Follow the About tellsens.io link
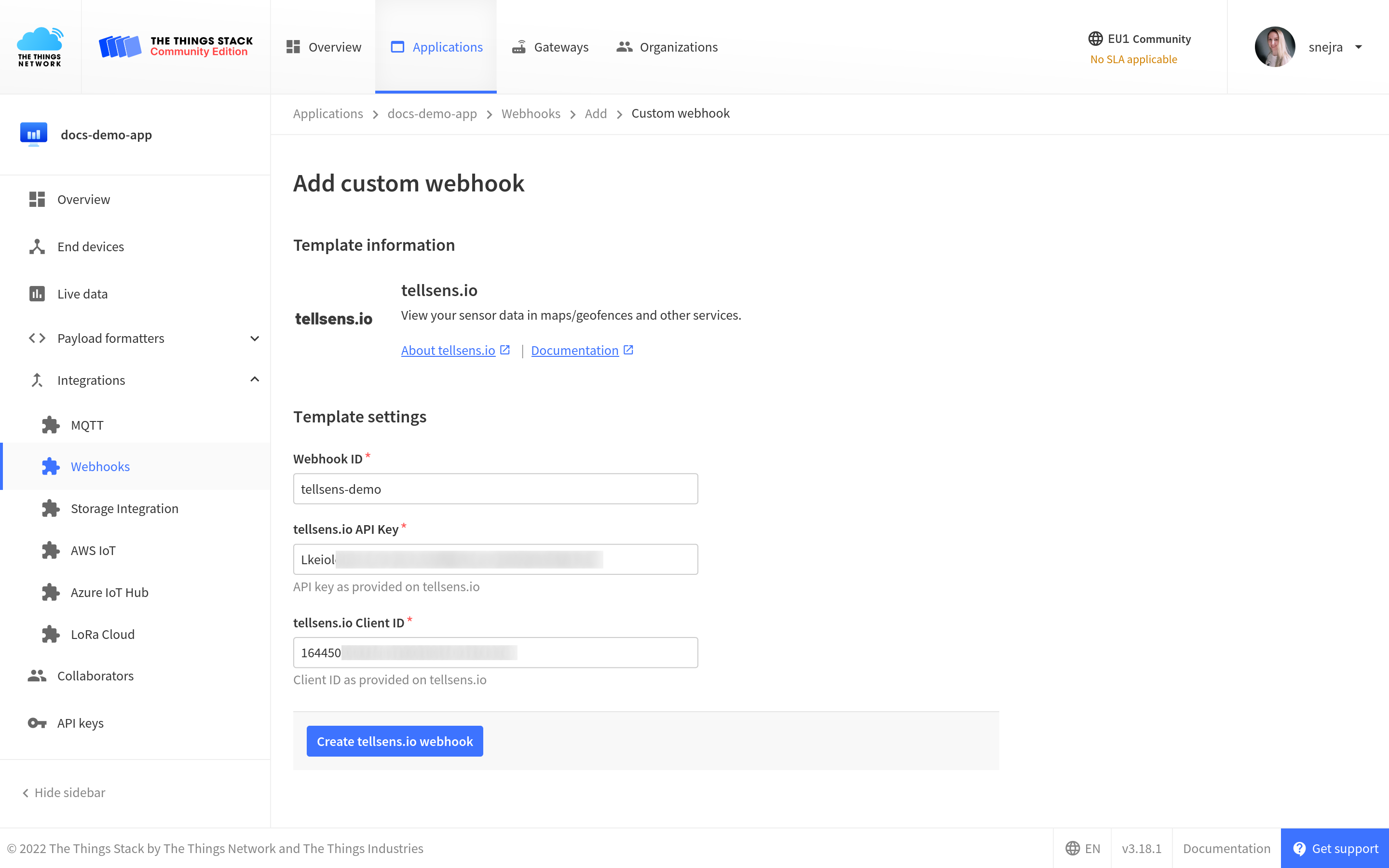The width and height of the screenshot is (1389, 868). [x=448, y=350]
